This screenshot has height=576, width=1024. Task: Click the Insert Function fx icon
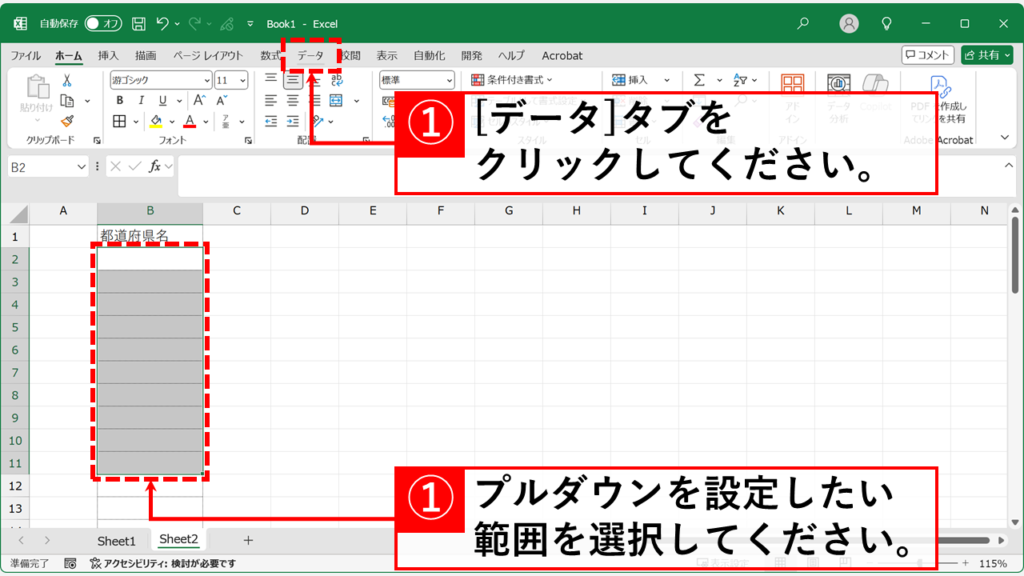pos(155,167)
